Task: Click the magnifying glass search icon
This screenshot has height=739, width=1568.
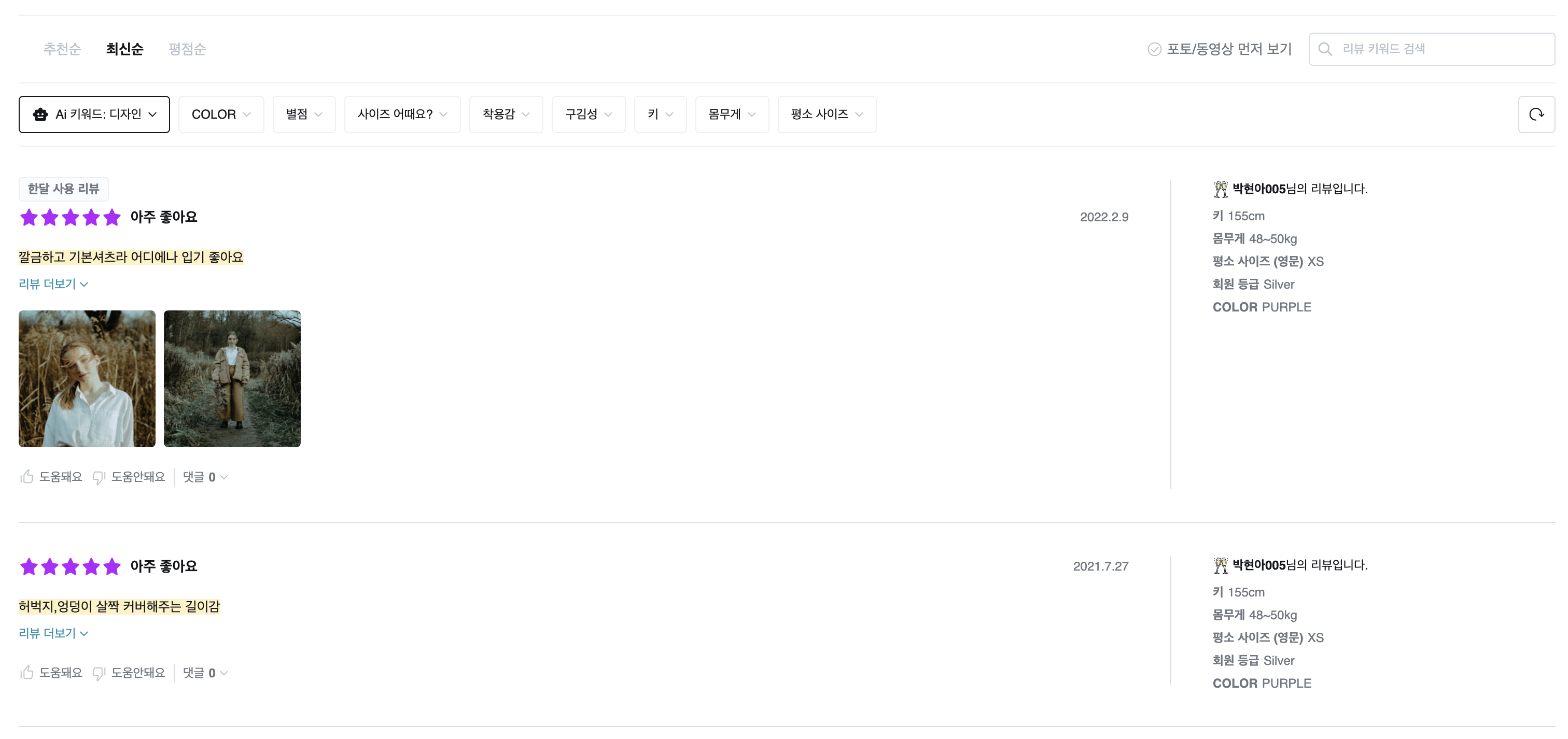Action: click(1326, 49)
